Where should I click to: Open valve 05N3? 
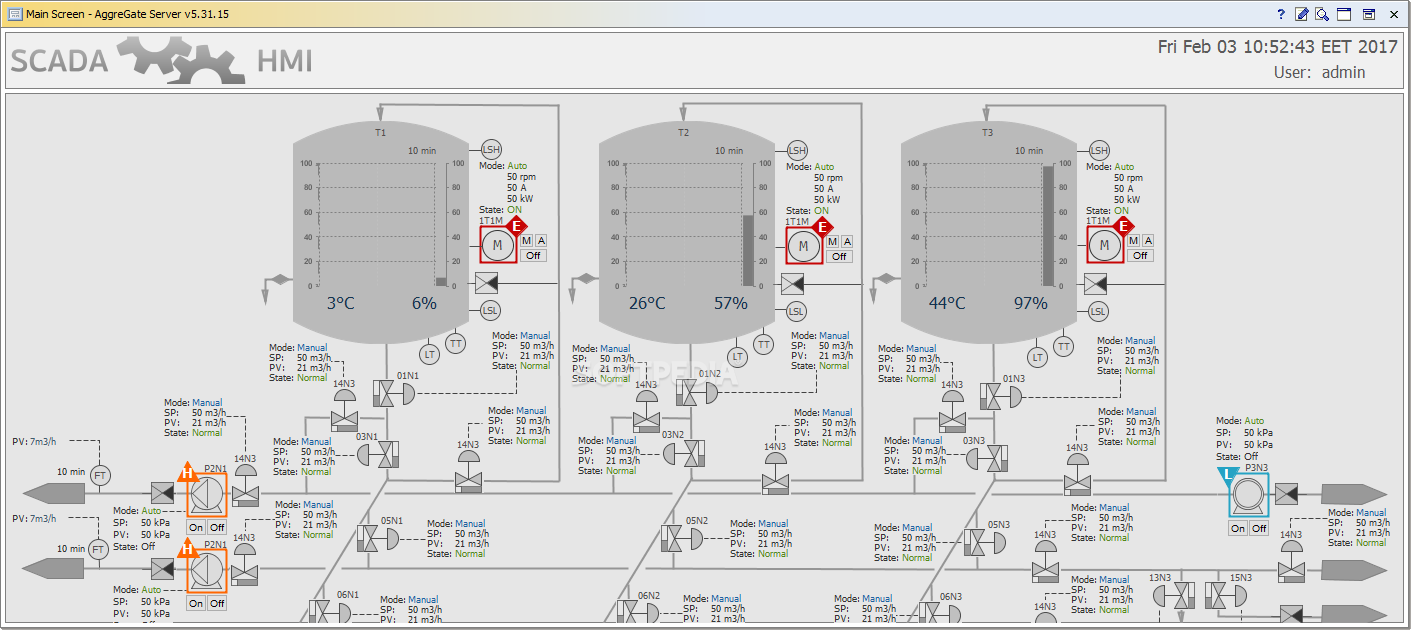coord(986,542)
